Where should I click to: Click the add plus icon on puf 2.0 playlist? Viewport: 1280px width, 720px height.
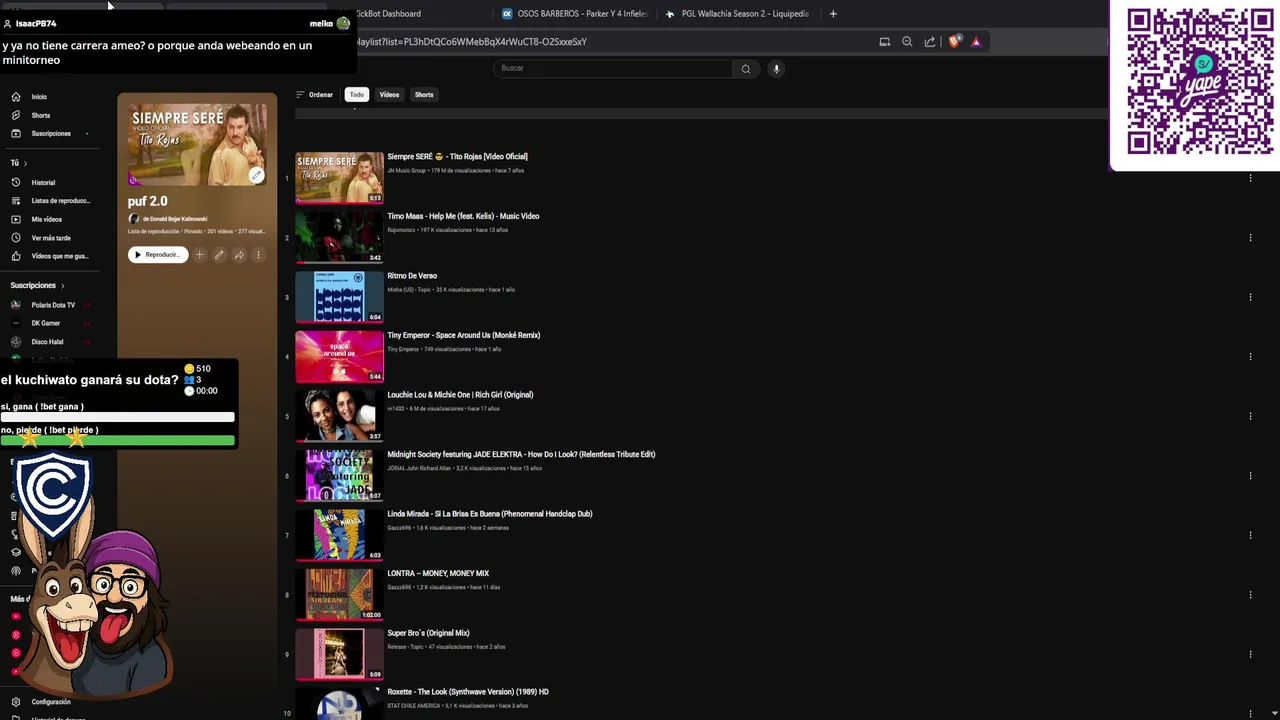click(x=199, y=255)
